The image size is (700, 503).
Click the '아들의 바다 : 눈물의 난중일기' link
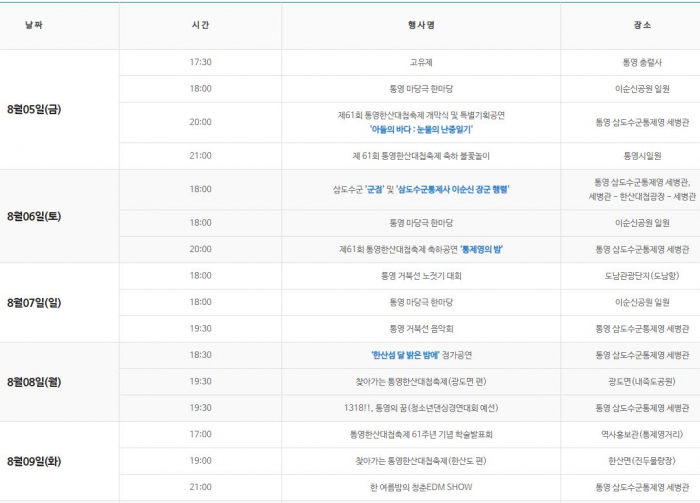(x=421, y=129)
